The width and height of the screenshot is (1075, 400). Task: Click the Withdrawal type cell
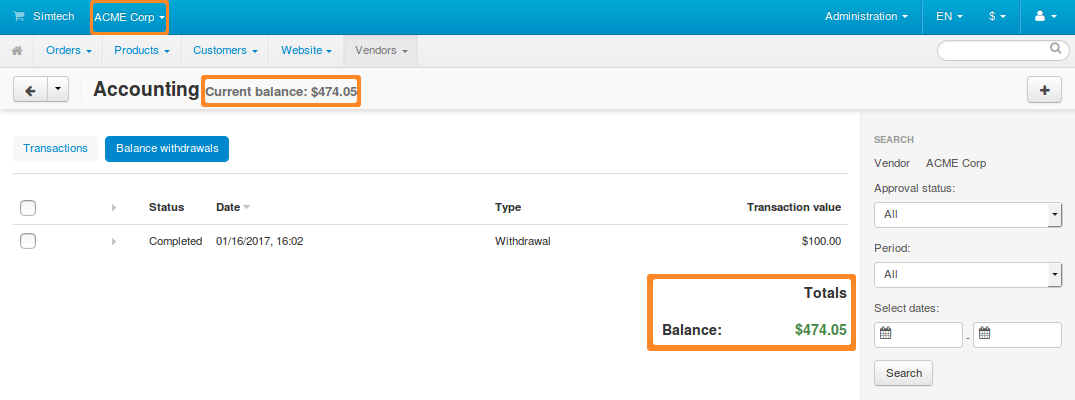pyautogui.click(x=523, y=242)
